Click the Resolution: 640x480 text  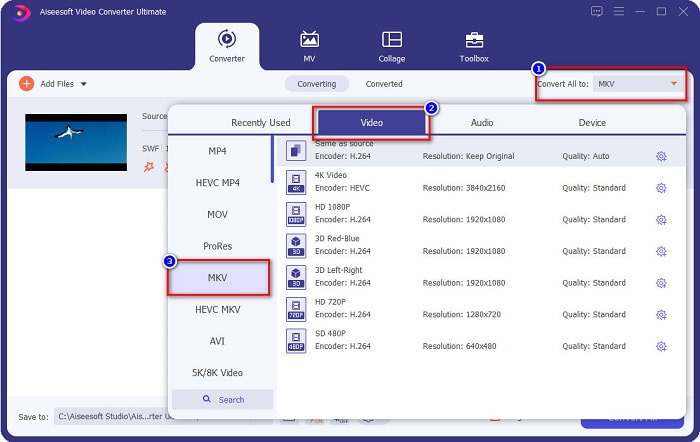[x=459, y=346]
